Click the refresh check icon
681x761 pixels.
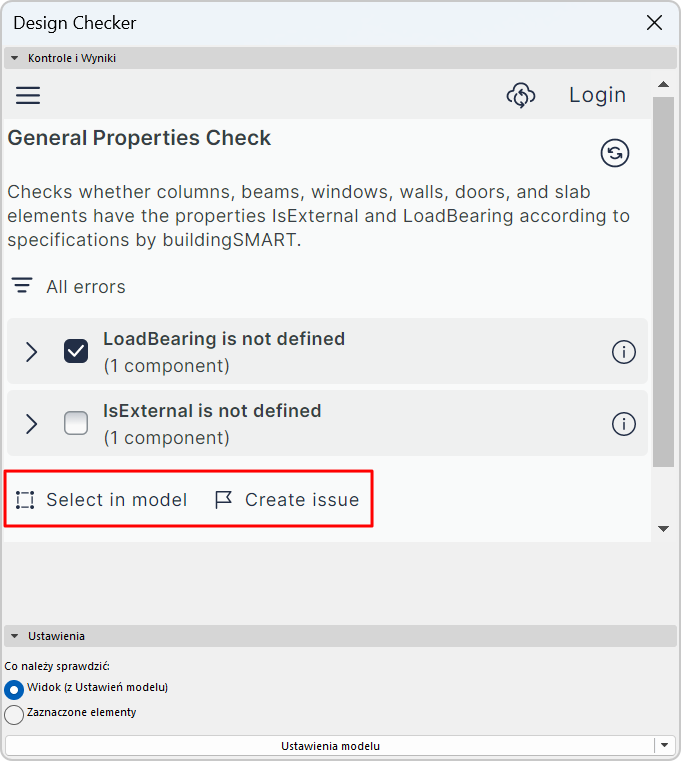[615, 153]
